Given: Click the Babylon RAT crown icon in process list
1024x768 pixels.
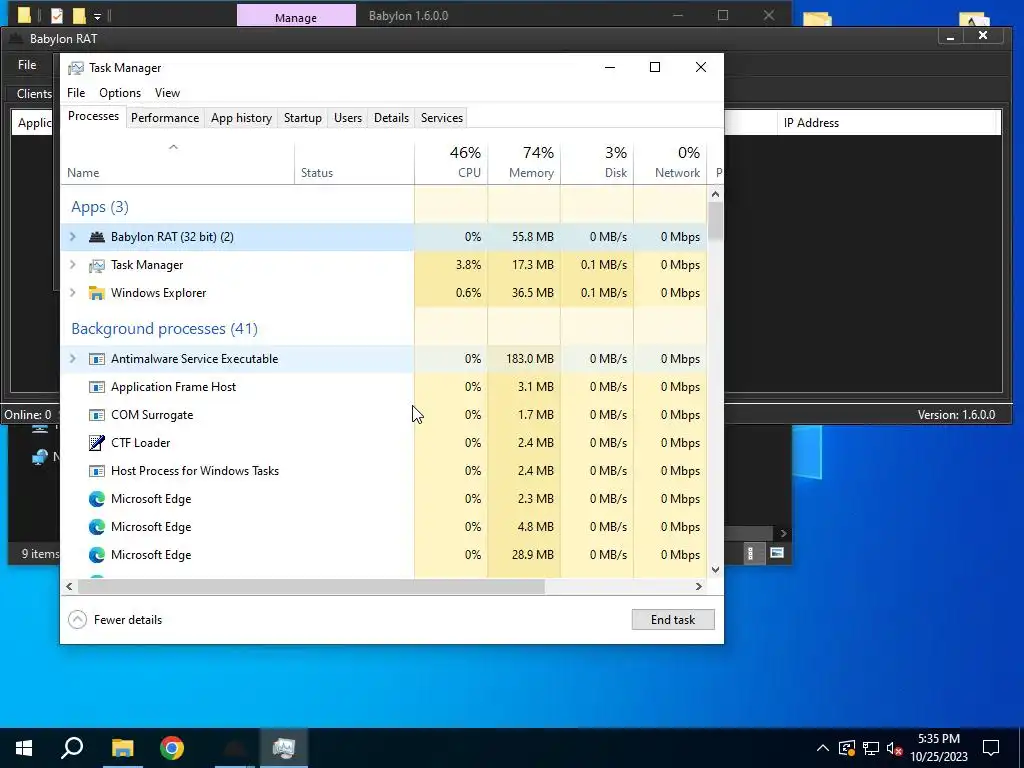Looking at the screenshot, I should click(x=97, y=237).
